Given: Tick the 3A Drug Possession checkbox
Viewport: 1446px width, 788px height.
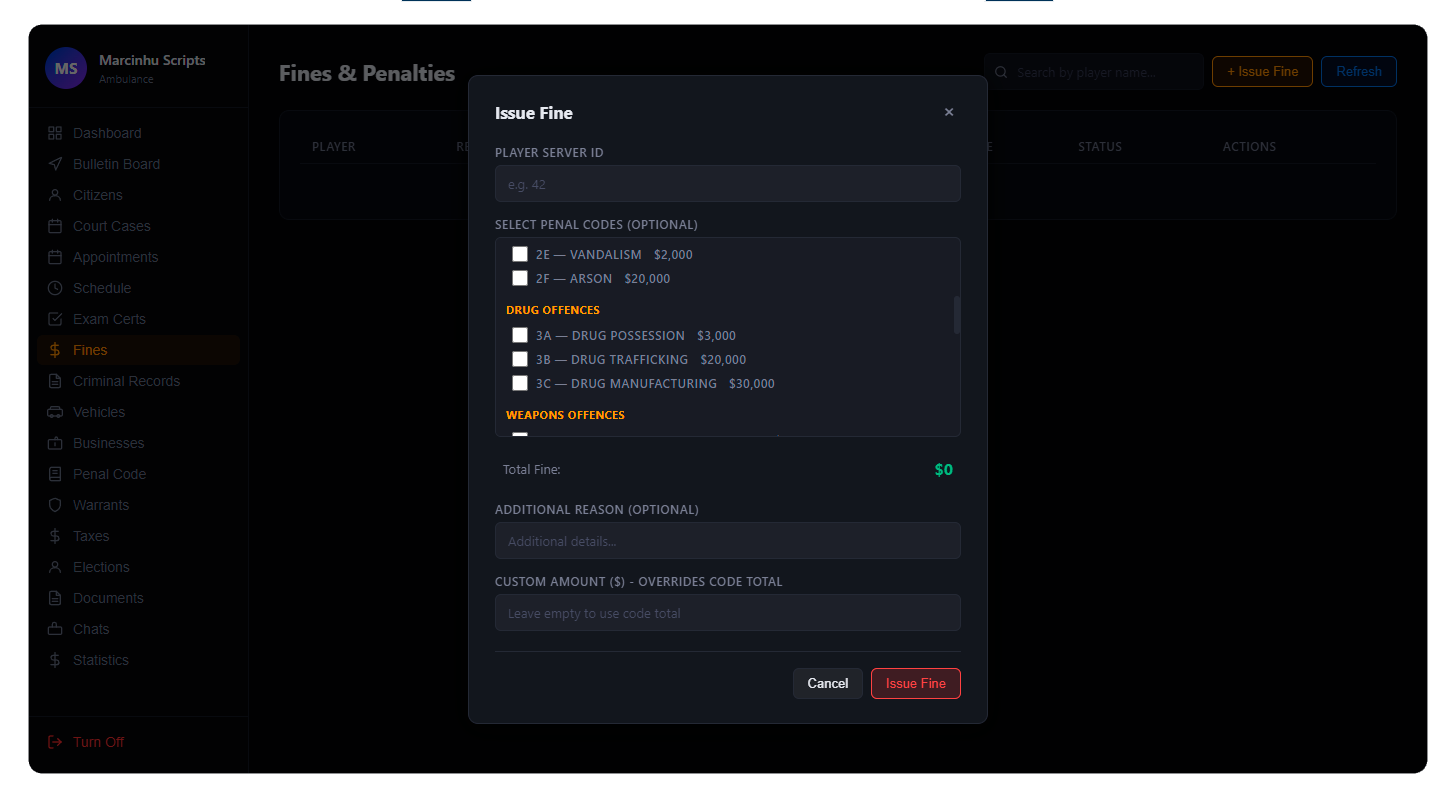Looking at the screenshot, I should [520, 335].
